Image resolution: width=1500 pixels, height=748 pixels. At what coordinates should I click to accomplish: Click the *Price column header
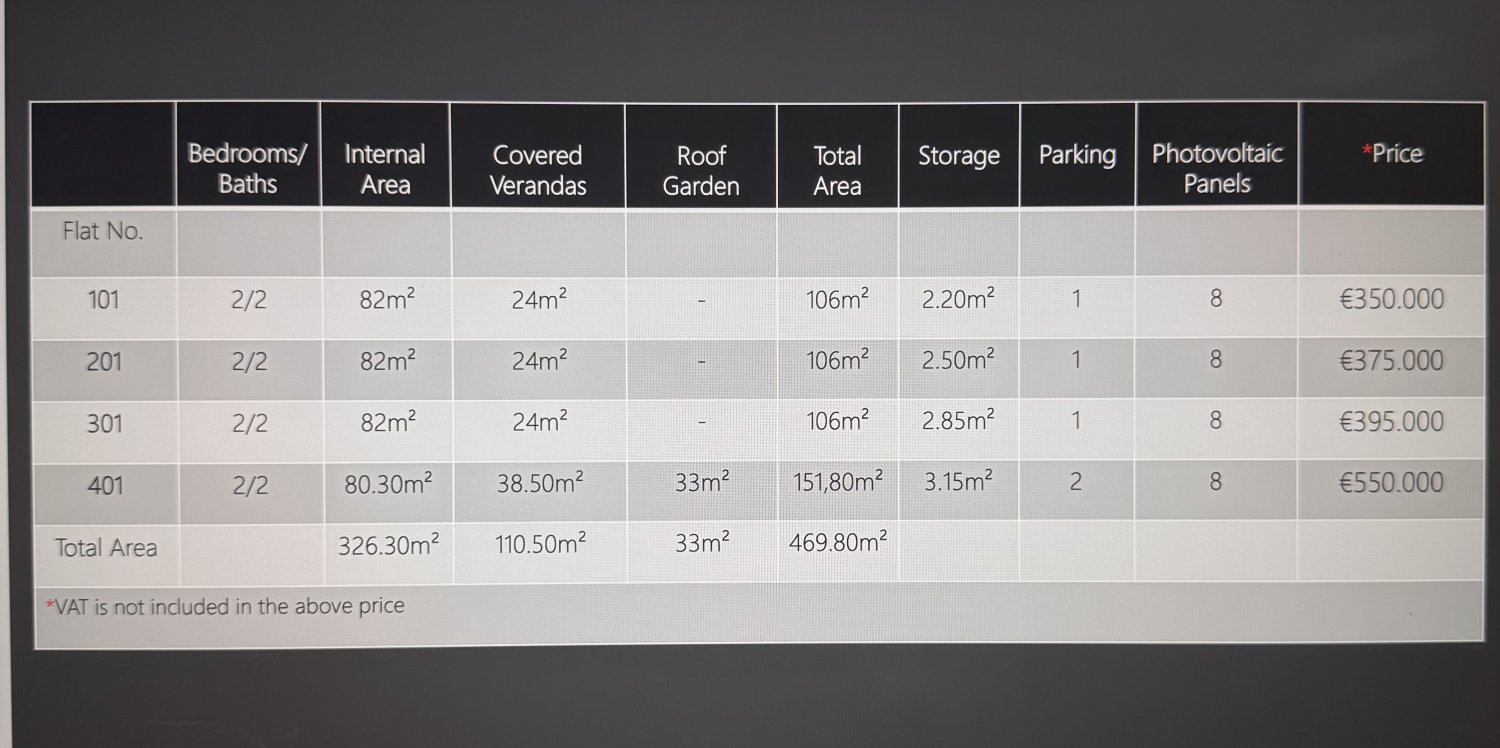[x=1392, y=153]
